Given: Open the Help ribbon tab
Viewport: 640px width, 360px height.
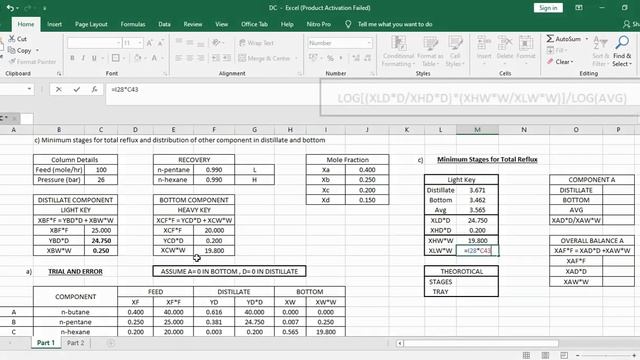Looking at the screenshot, I should click(287, 24).
